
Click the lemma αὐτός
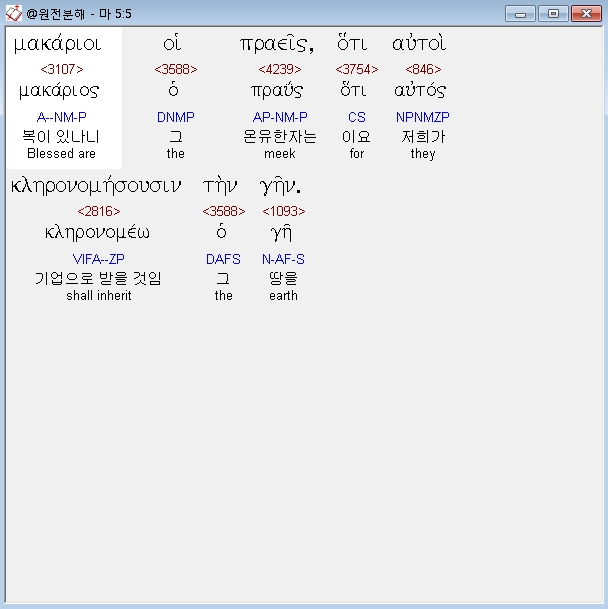pos(420,91)
